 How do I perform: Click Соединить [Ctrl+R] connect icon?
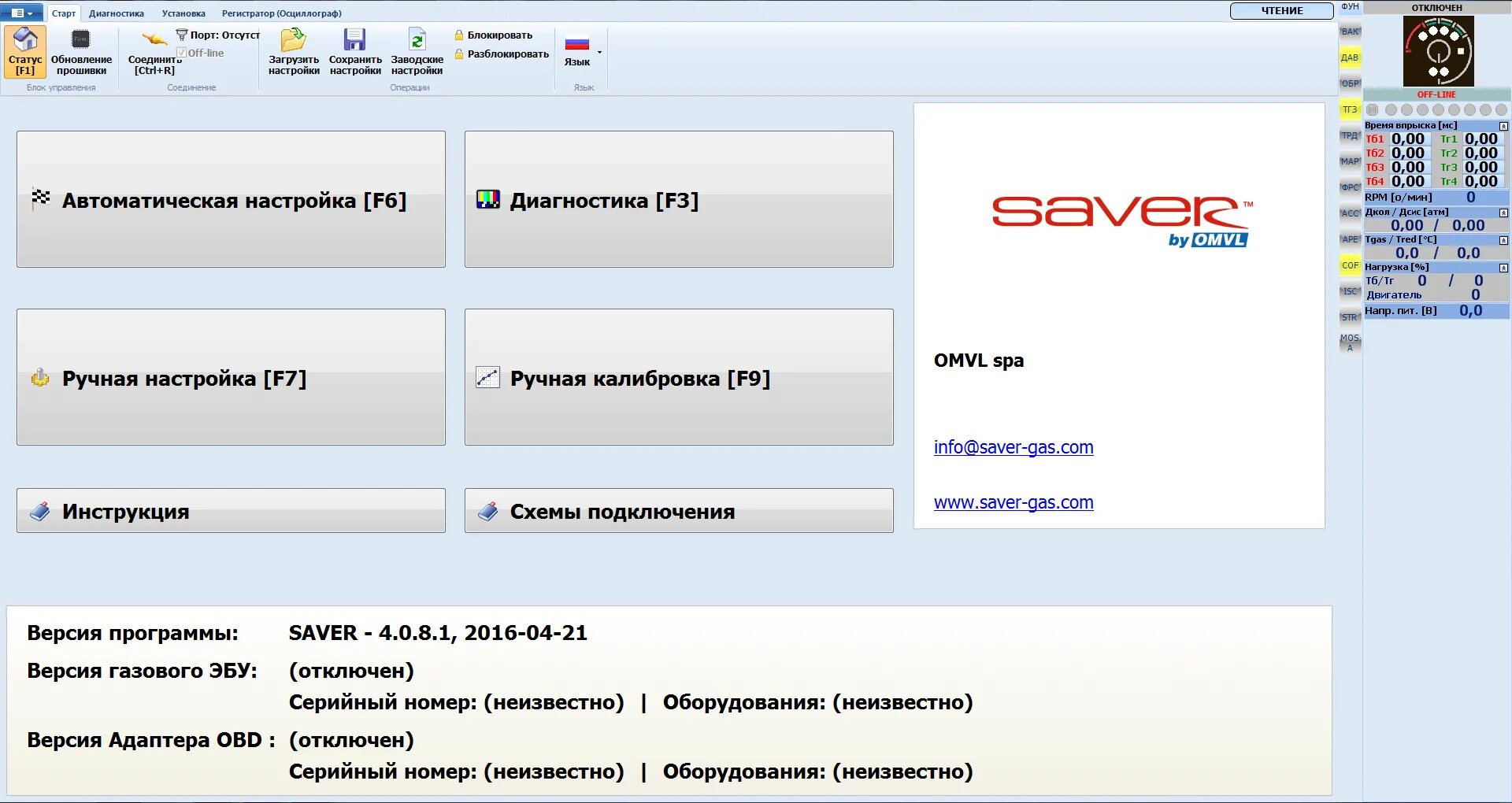tap(154, 39)
